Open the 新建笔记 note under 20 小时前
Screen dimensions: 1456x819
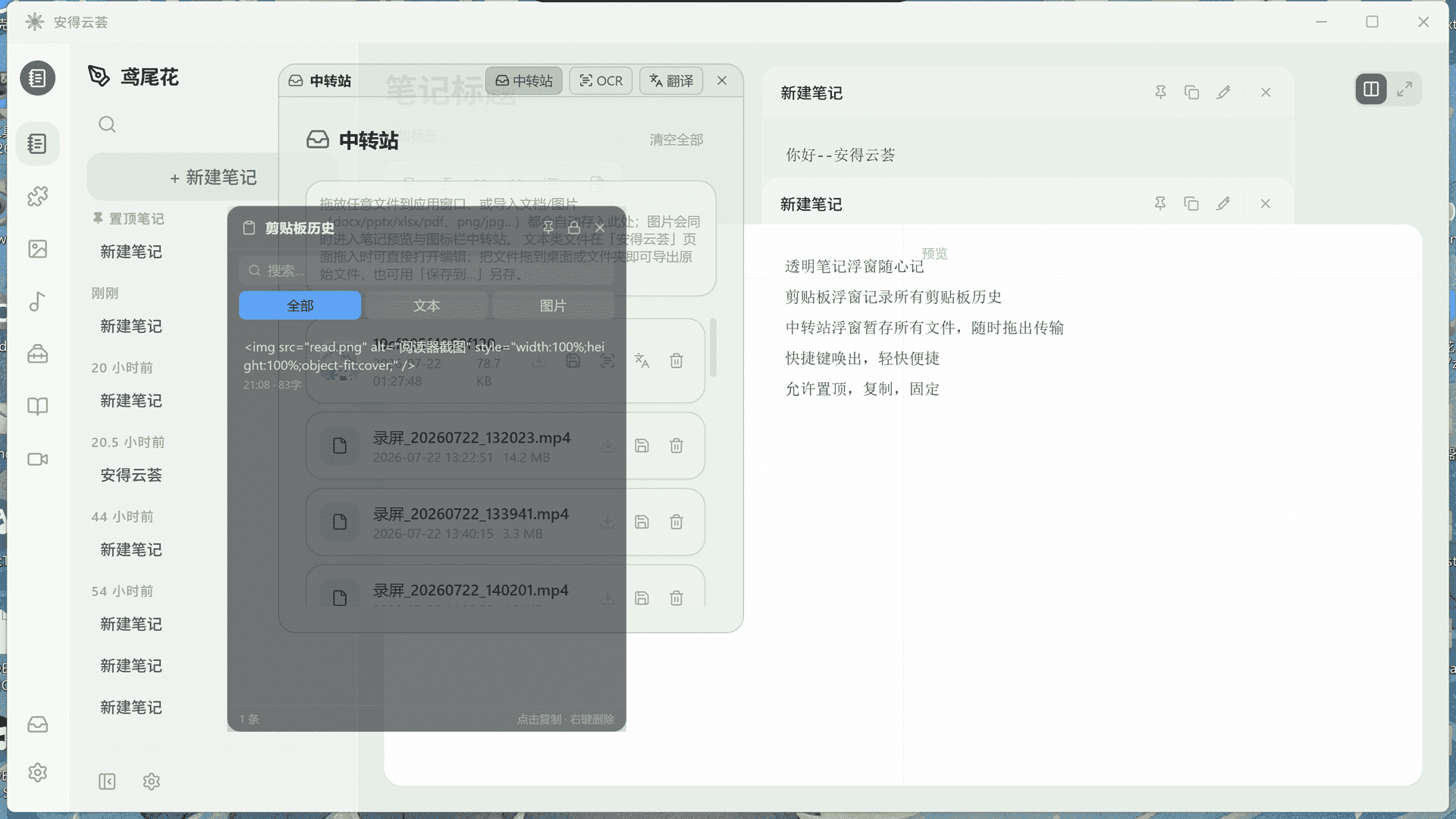click(130, 400)
